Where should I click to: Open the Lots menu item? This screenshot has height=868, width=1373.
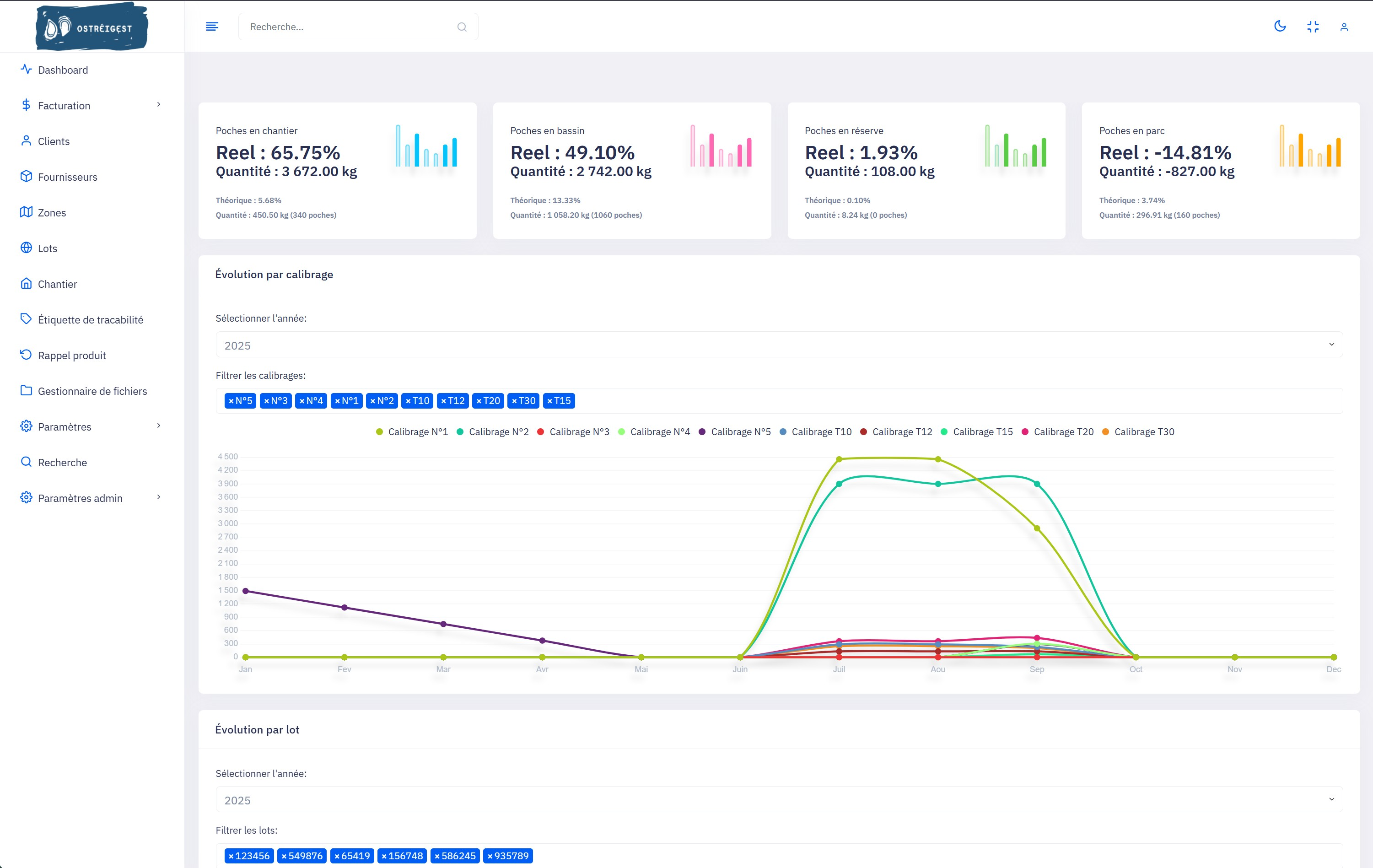tap(47, 248)
